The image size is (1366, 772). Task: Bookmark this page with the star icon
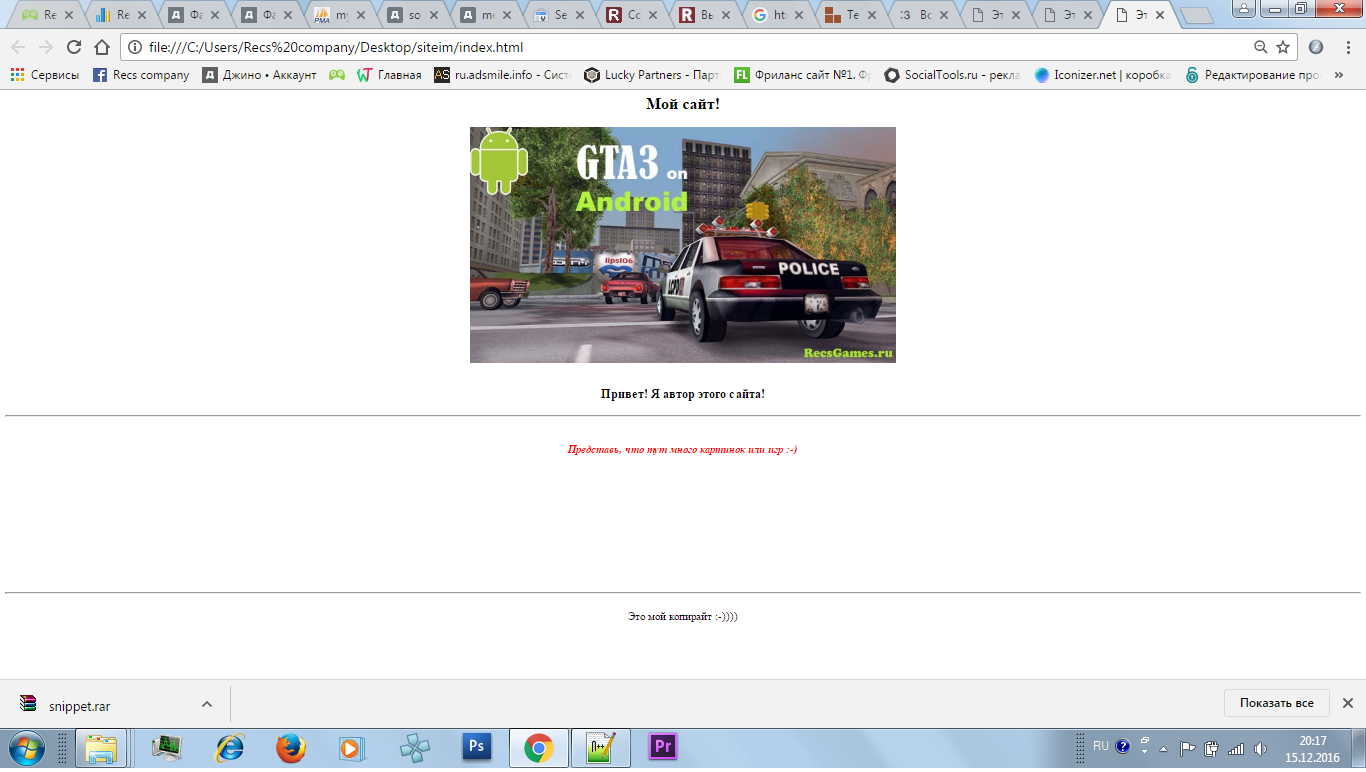1283,47
